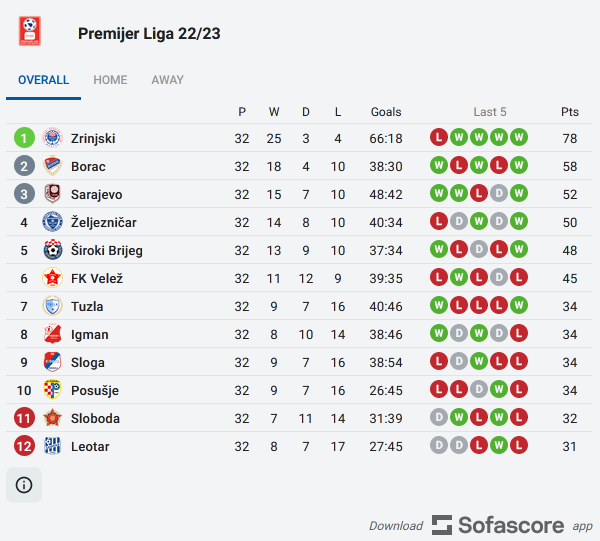Click the Leotar team crest
600x541 pixels.
pos(53,446)
